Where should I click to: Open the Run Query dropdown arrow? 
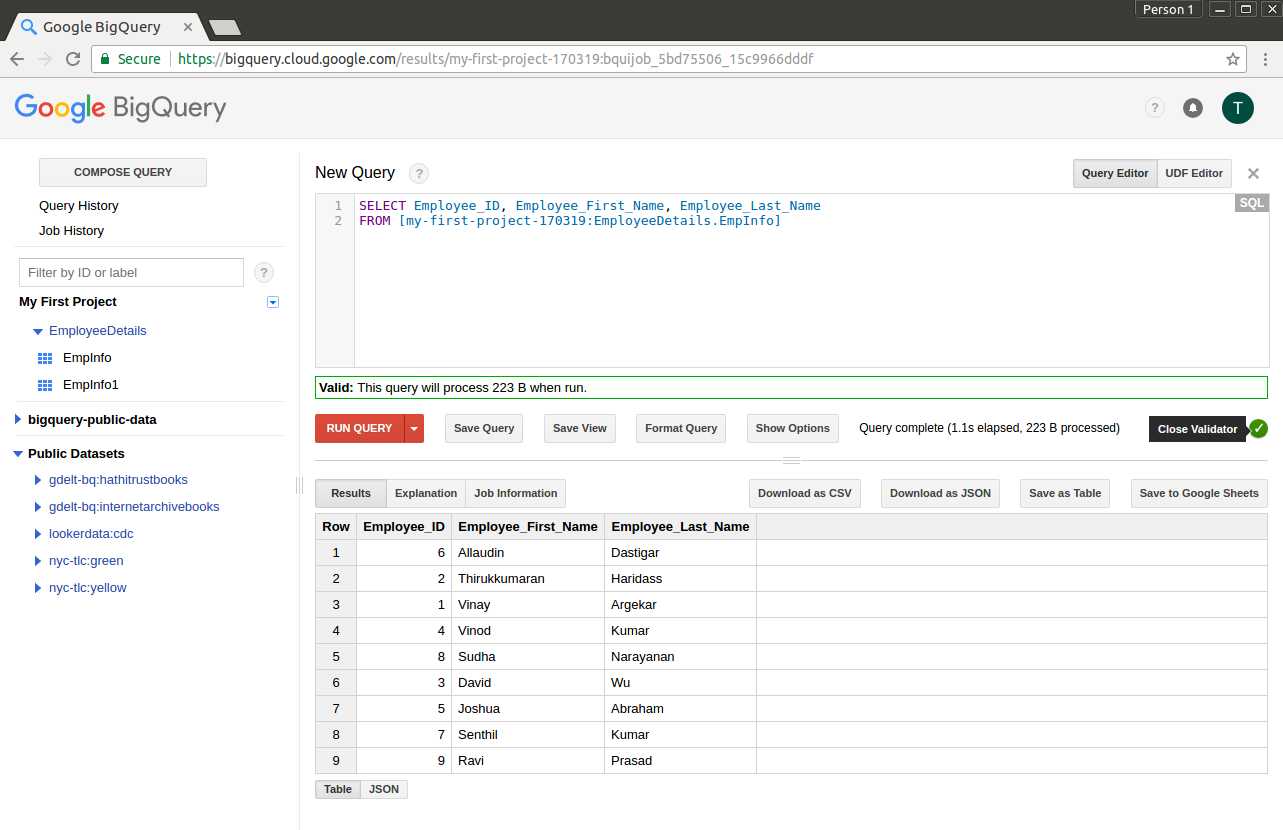pyautogui.click(x=414, y=428)
